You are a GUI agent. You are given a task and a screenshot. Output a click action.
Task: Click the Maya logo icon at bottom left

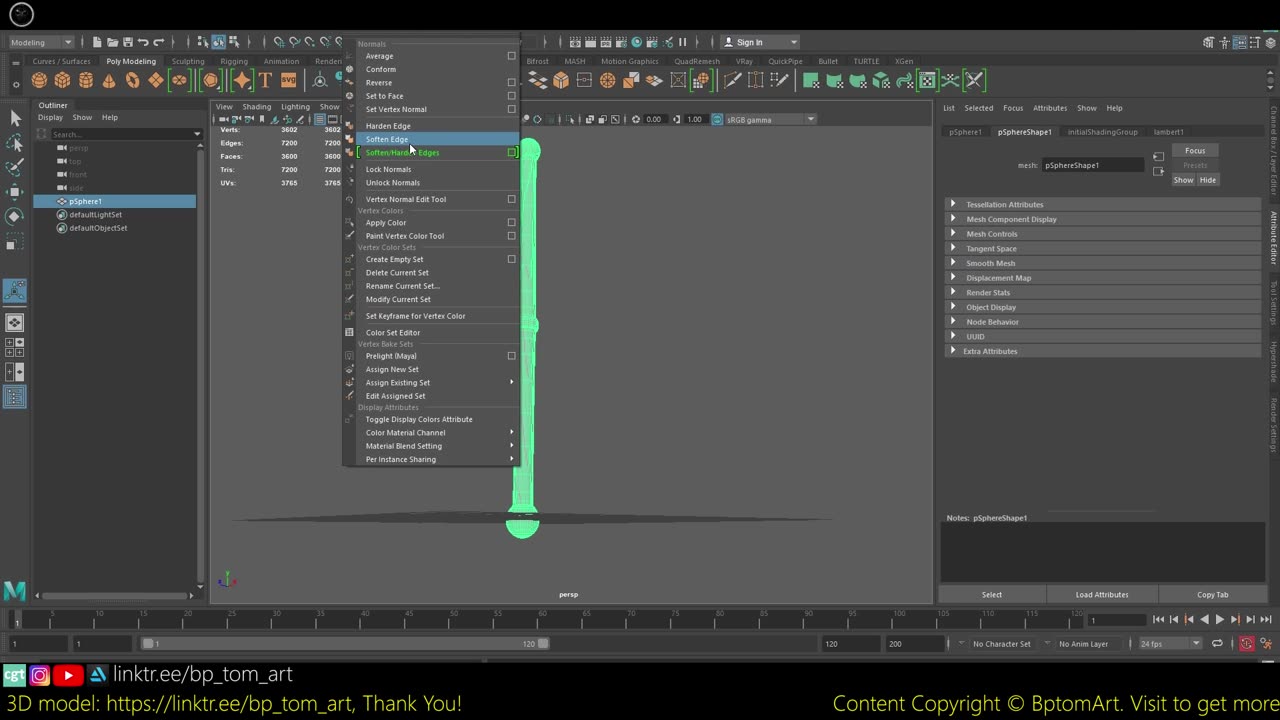click(14, 591)
